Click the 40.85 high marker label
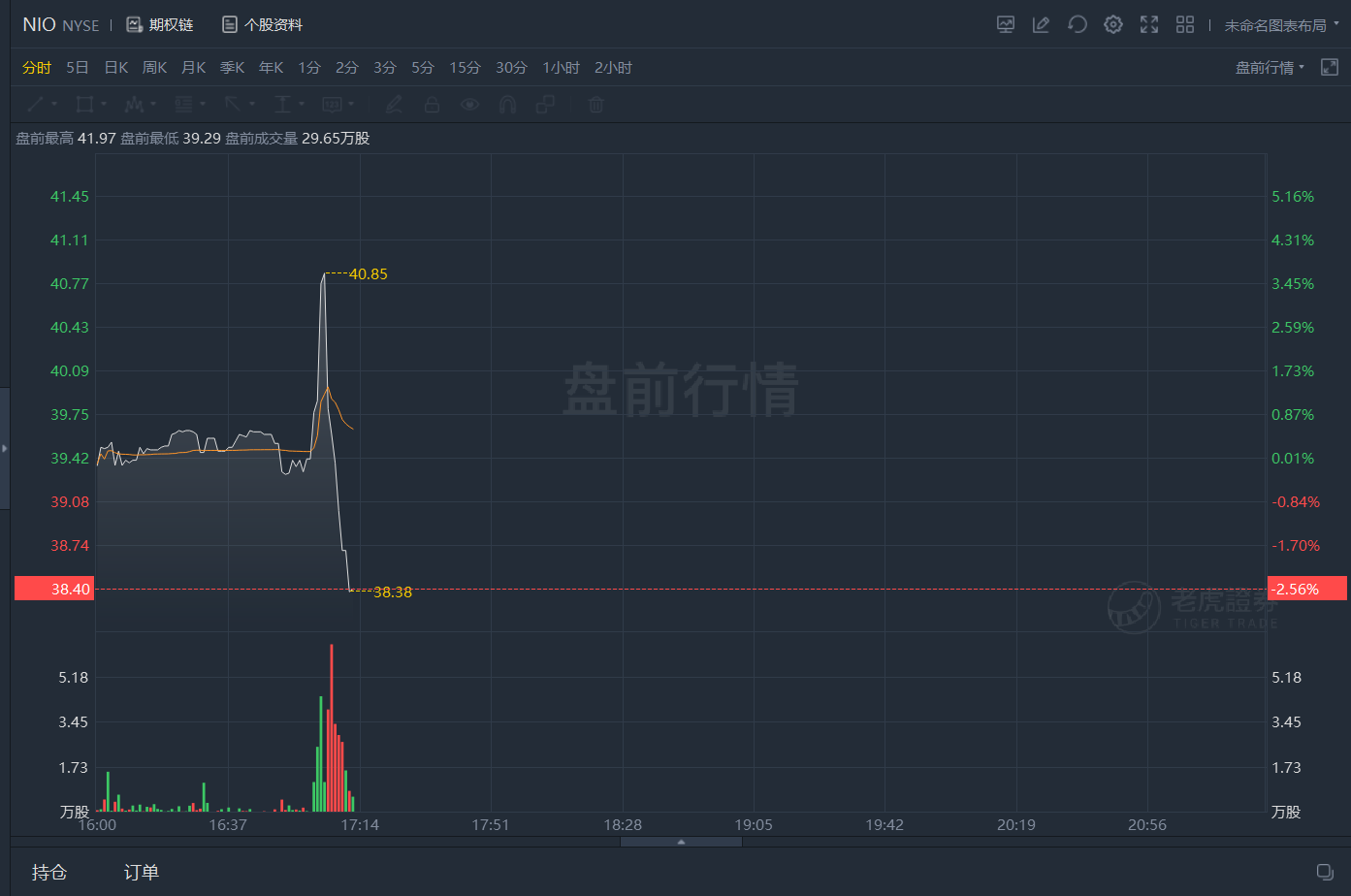 (x=369, y=274)
